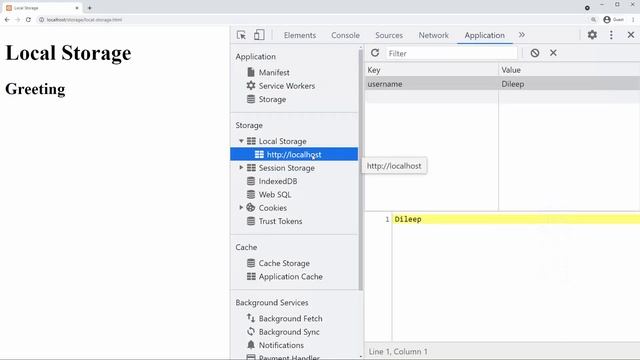Open DevTools settings gear
Image resolution: width=640 pixels, height=360 pixels.
pyautogui.click(x=592, y=35)
